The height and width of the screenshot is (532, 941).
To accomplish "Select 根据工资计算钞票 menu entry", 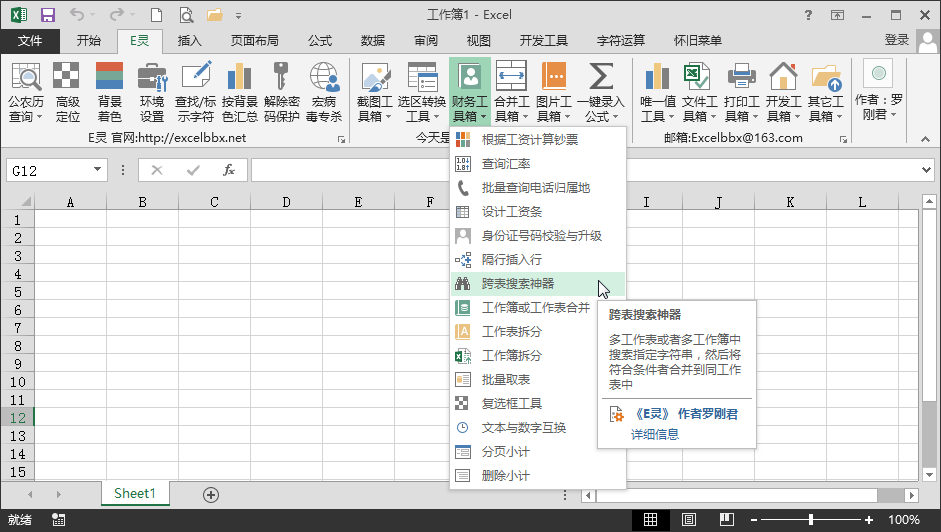I will (x=538, y=139).
